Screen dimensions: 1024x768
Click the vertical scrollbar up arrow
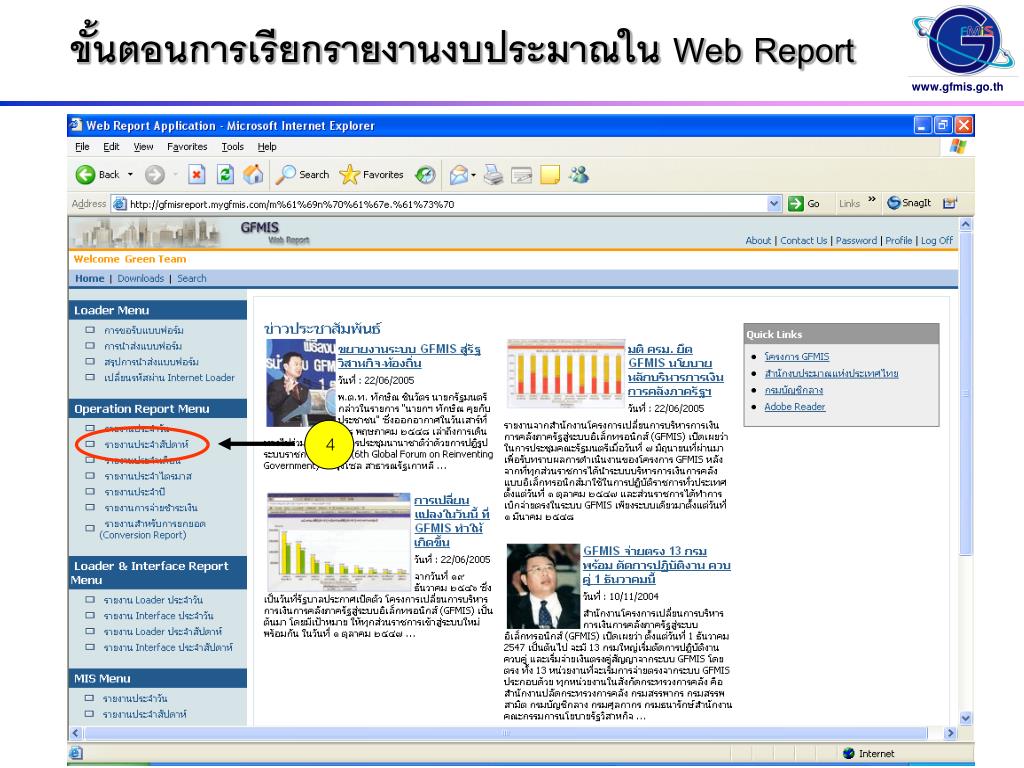click(x=966, y=225)
